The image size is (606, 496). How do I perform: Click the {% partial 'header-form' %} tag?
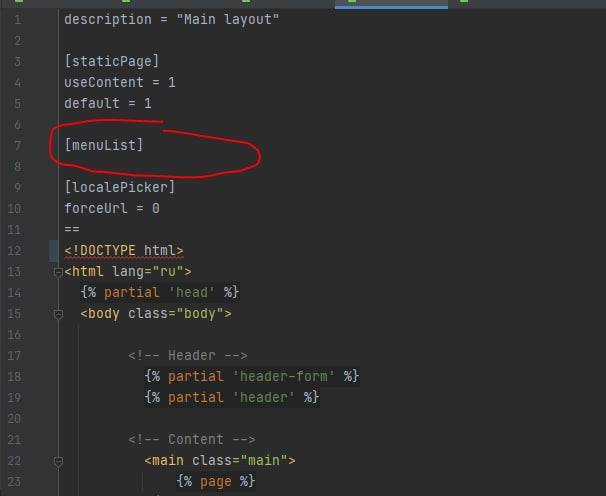[x=252, y=376]
